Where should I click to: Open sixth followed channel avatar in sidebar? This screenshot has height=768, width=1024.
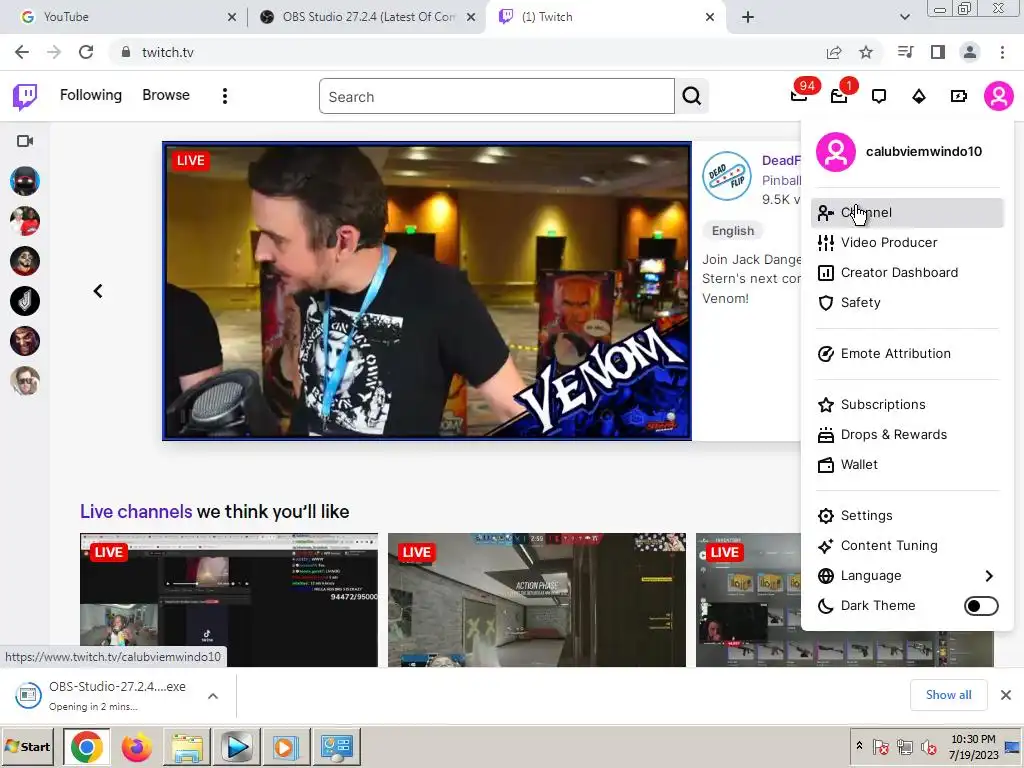[x=25, y=381]
